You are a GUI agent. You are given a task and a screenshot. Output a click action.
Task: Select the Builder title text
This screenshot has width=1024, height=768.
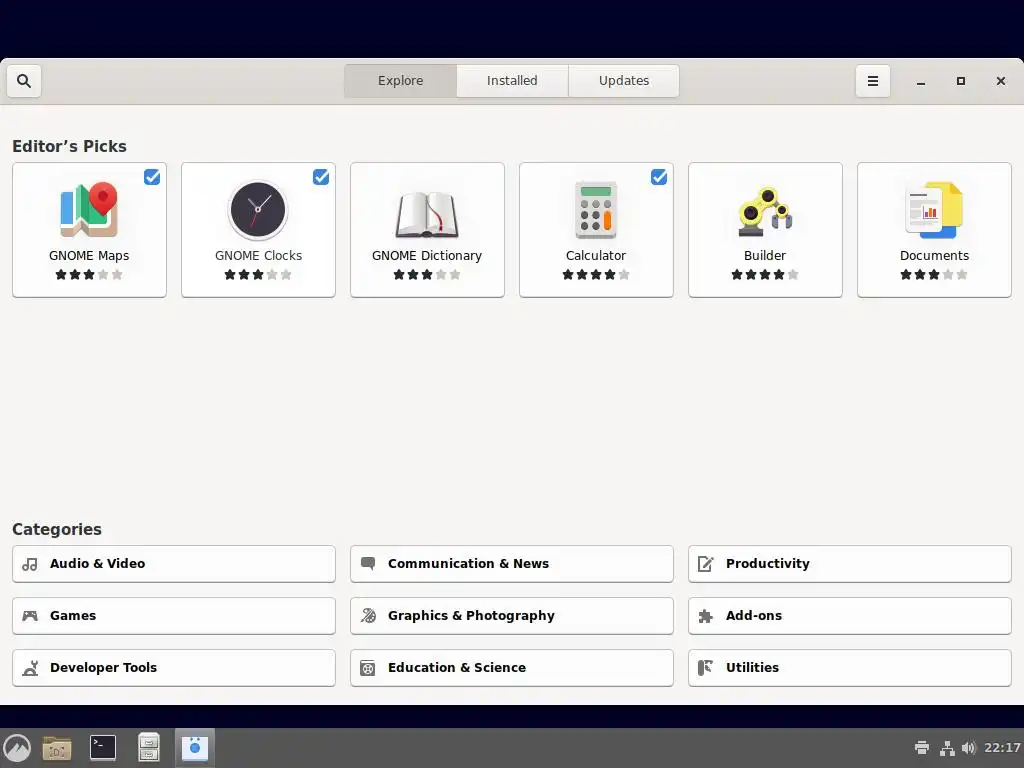tap(765, 255)
